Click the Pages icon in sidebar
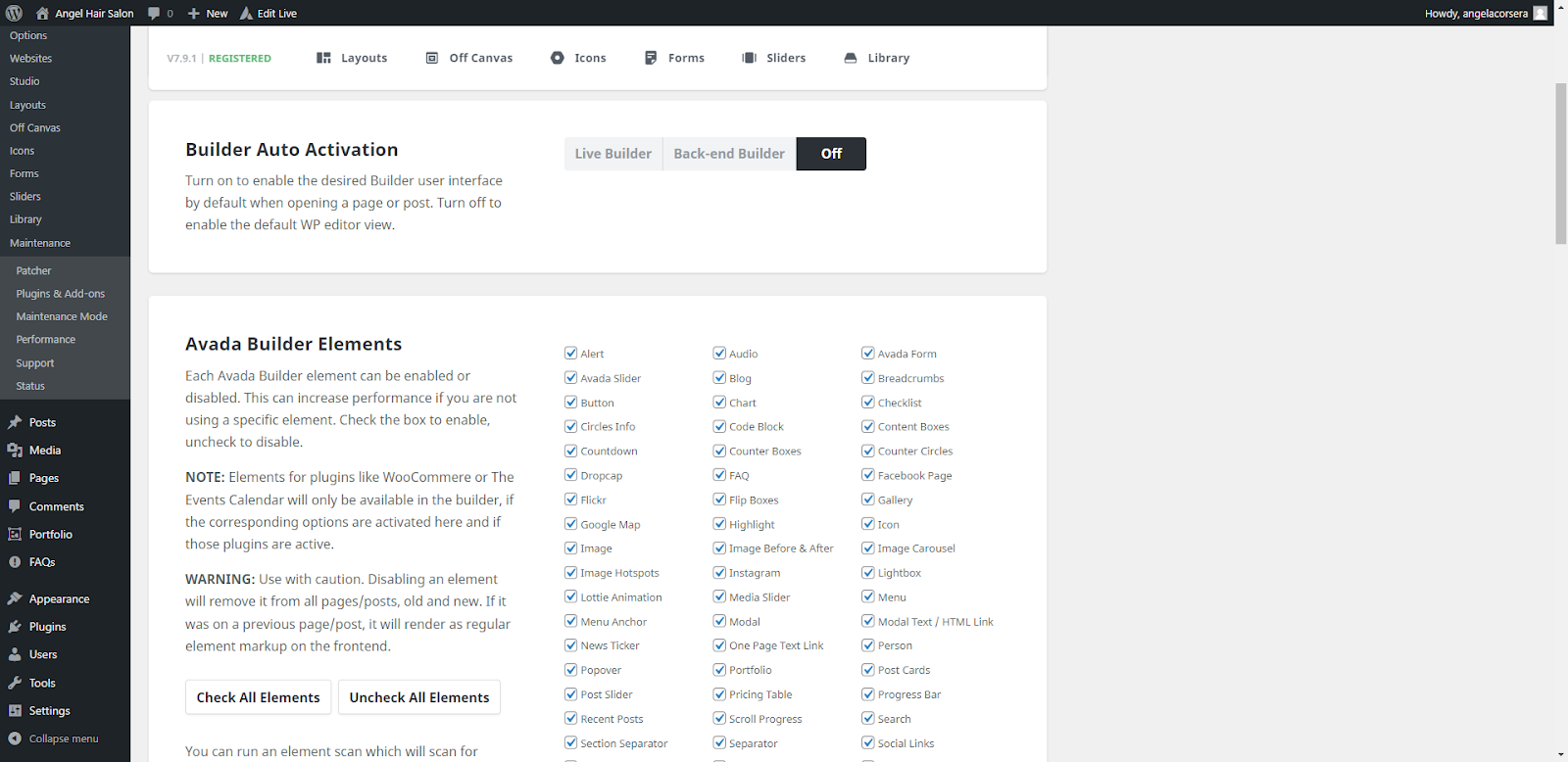This screenshot has height=762, width=1568. point(15,478)
